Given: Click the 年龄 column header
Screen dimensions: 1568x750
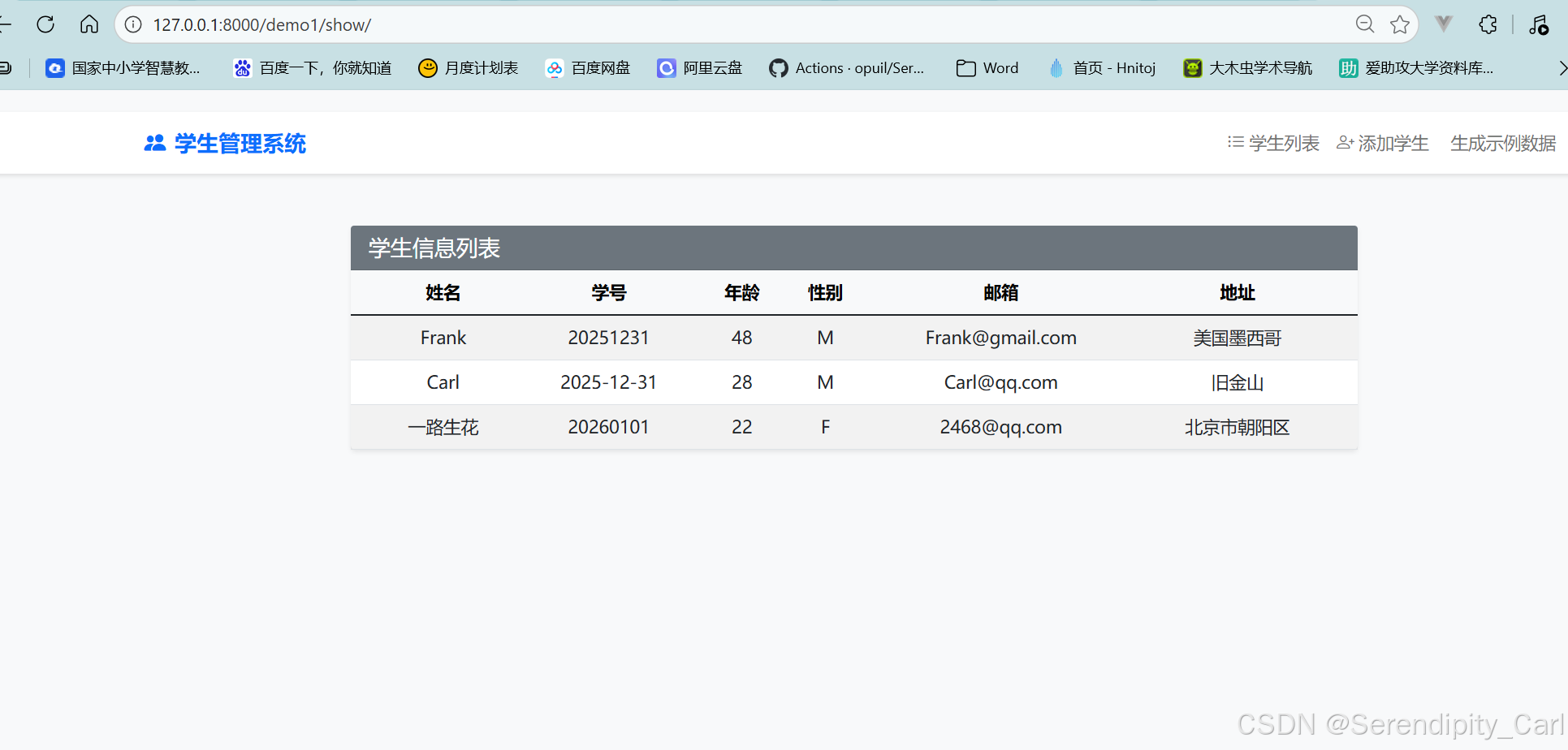Looking at the screenshot, I should click(x=741, y=293).
